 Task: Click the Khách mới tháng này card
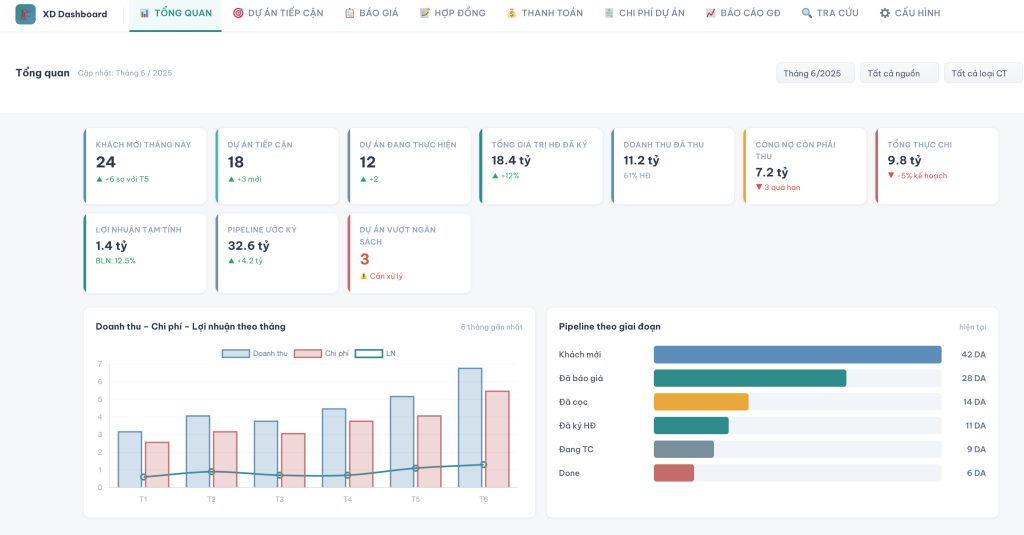pos(145,166)
